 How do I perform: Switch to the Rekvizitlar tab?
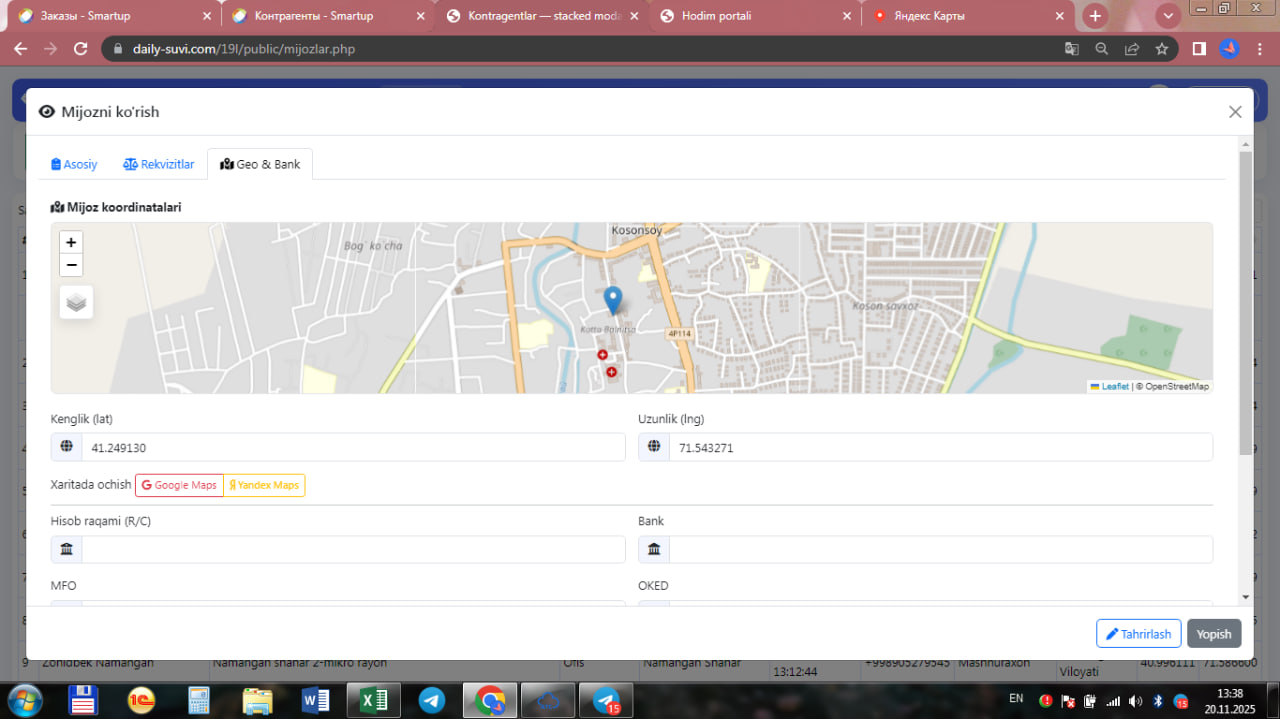[x=159, y=164]
